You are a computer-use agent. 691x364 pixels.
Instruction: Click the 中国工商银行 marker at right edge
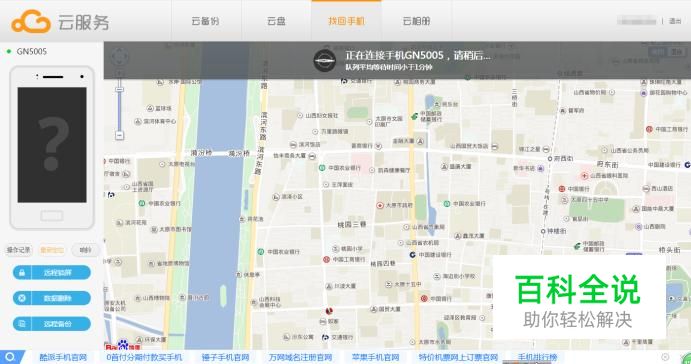pyautogui.click(x=667, y=129)
